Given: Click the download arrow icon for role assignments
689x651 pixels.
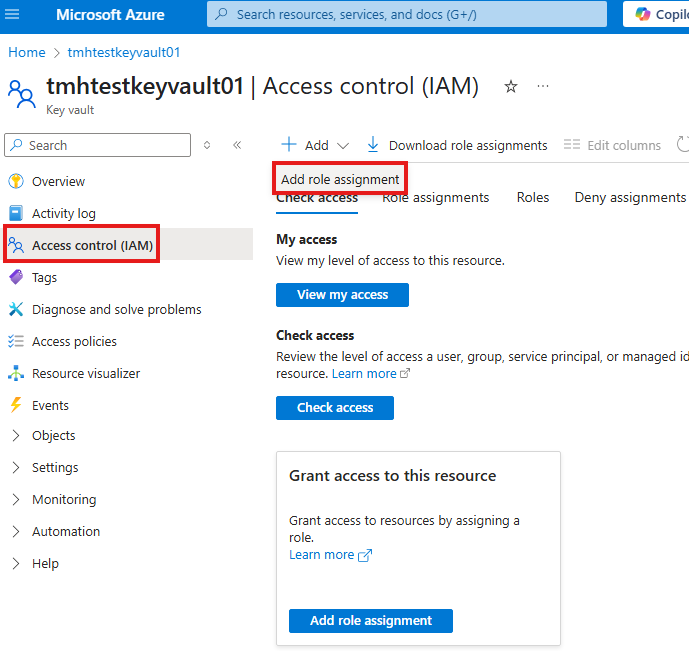Looking at the screenshot, I should tap(373, 144).
